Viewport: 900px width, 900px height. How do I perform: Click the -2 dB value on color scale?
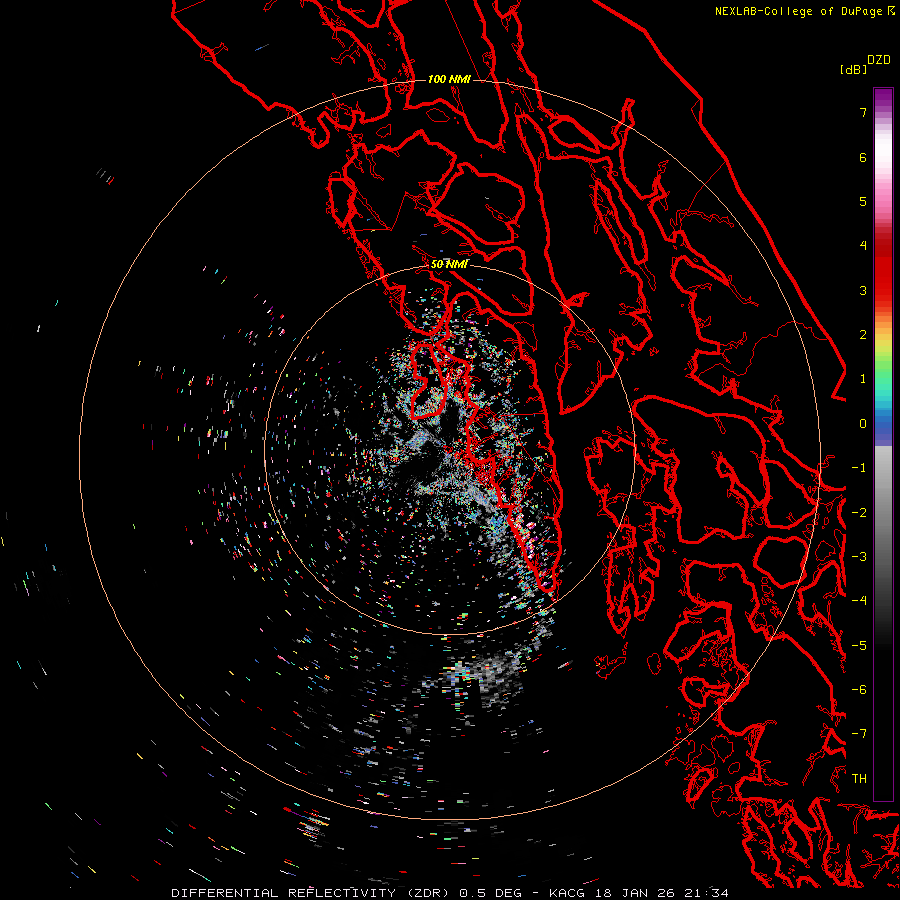(x=859, y=513)
